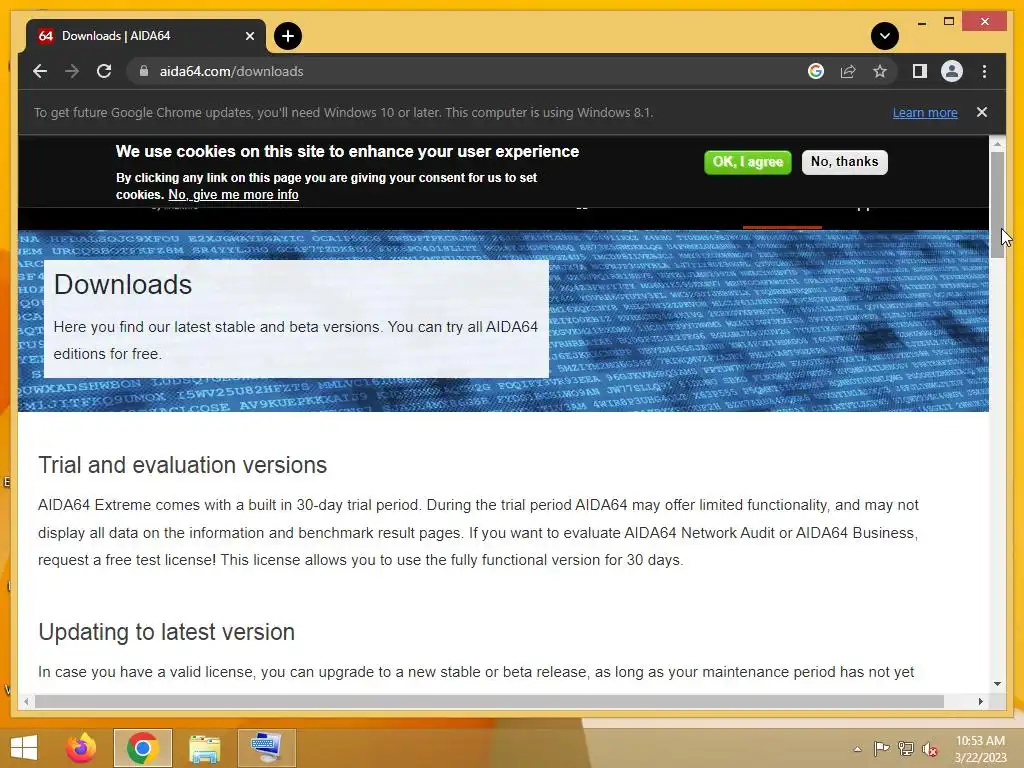Open the No, give me more info link
Screen dimensions: 1024x768
(x=233, y=195)
